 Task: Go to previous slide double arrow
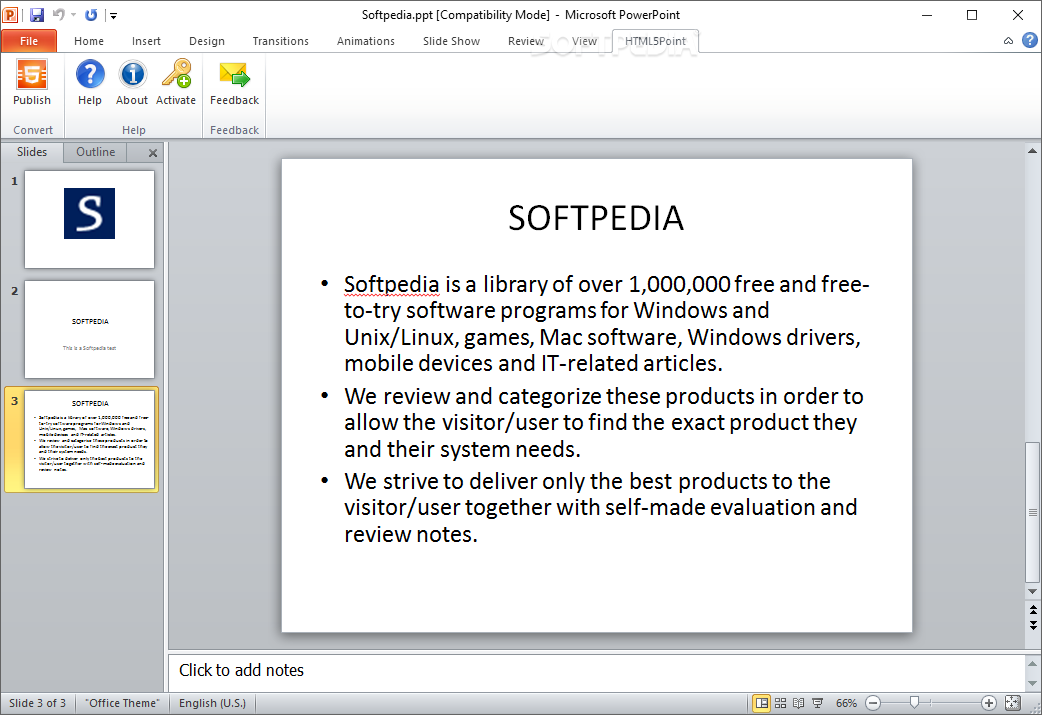(1033, 610)
